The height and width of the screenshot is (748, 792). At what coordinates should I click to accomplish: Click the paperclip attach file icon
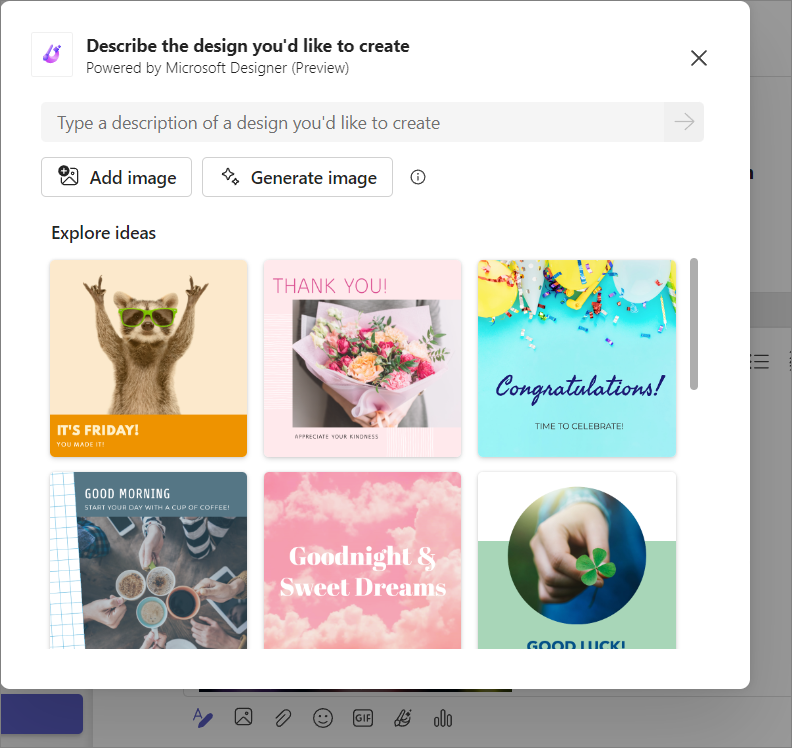[283, 718]
